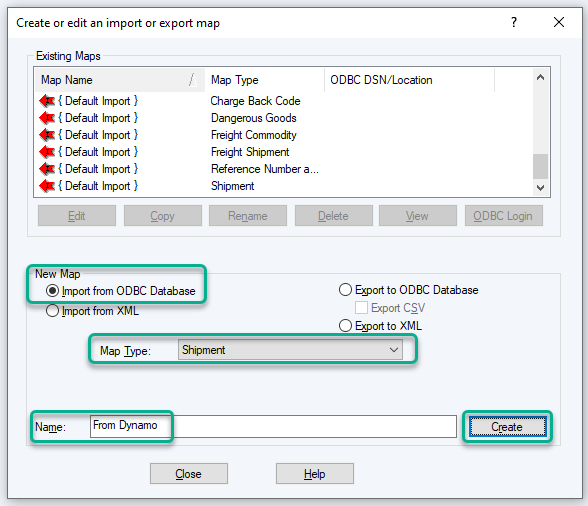
Task: Click into the Name field containing From Dynamo
Action: click(x=273, y=426)
